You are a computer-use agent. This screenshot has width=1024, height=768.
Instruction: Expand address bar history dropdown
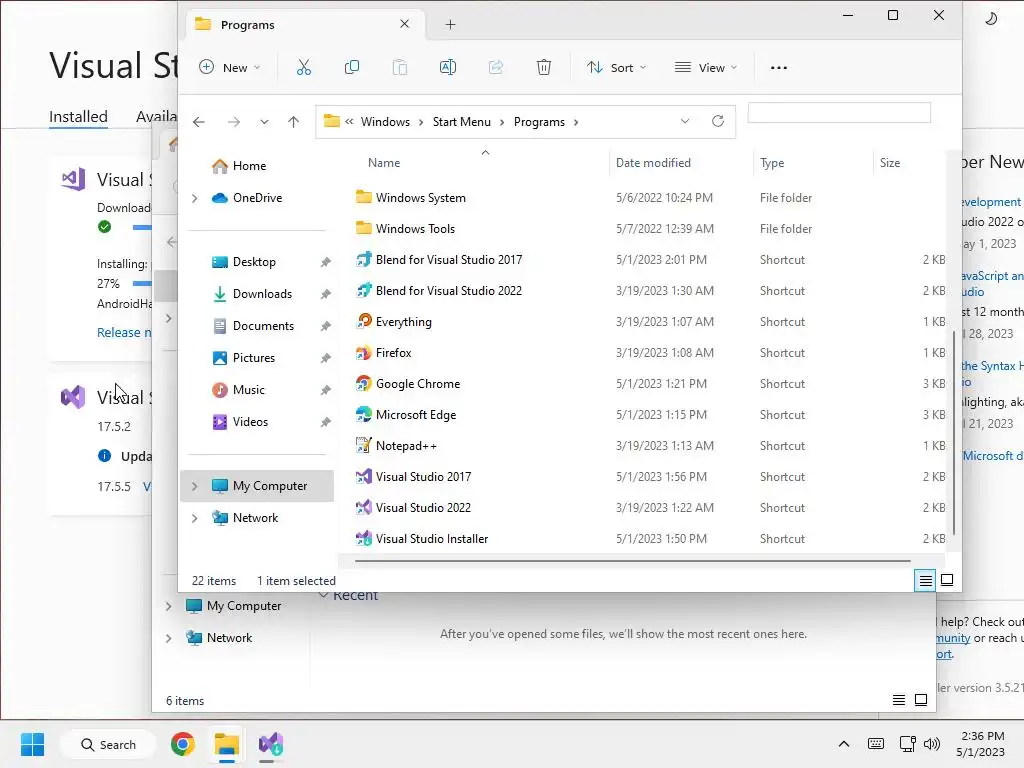[684, 121]
